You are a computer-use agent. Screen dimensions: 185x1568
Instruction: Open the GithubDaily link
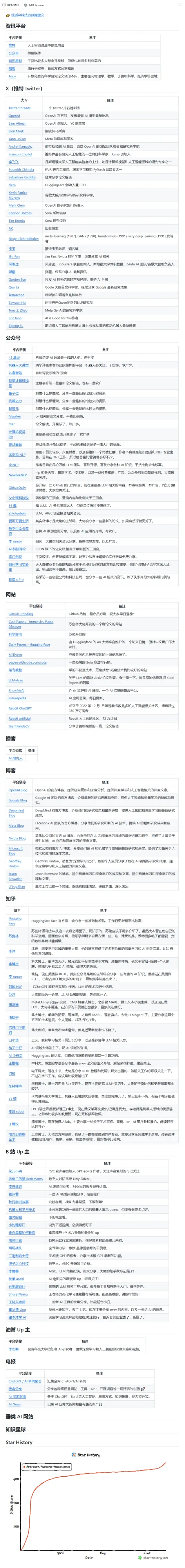[17, 488]
